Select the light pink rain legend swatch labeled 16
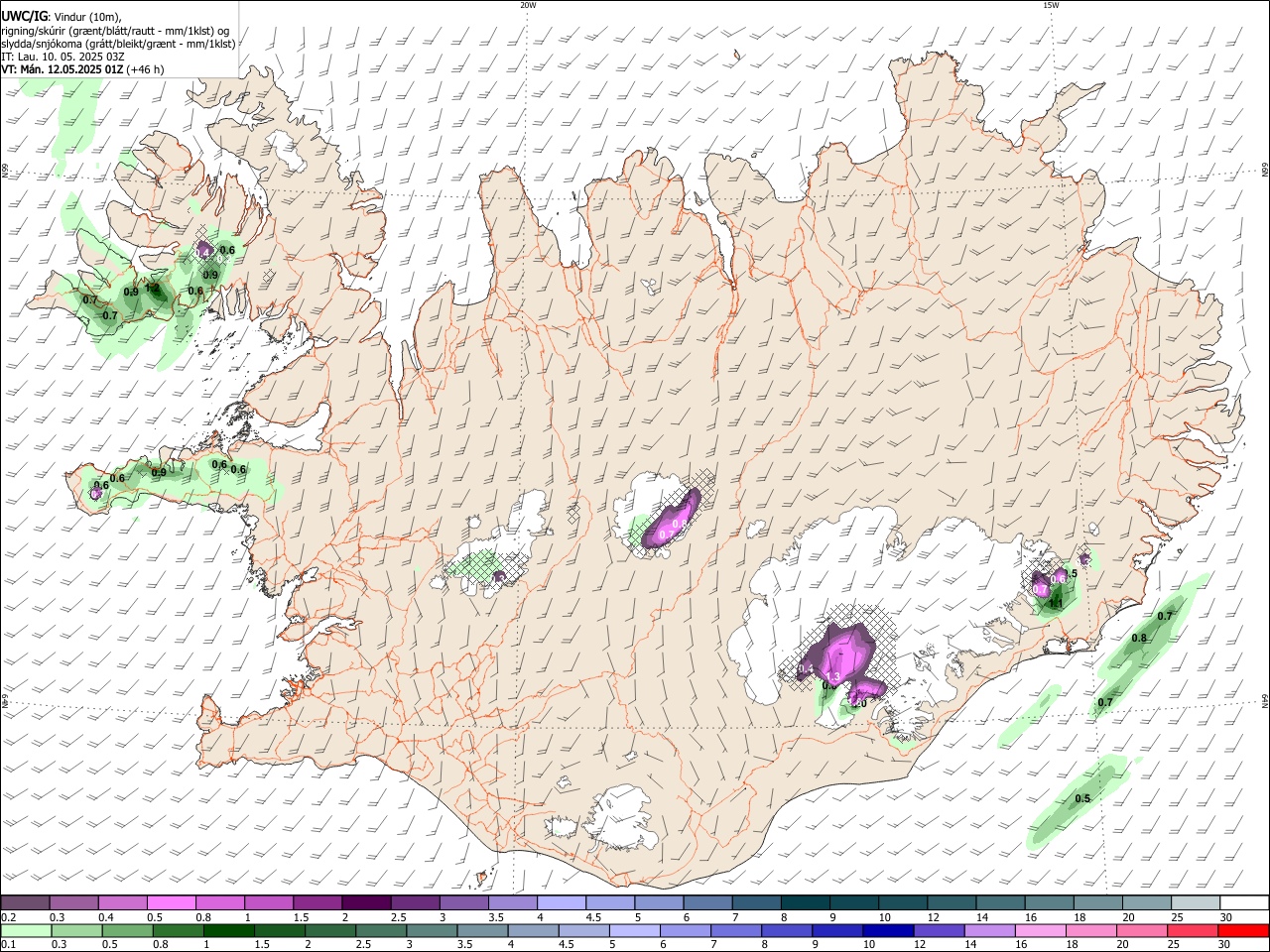The width and height of the screenshot is (1270, 952). pyautogui.click(x=1040, y=930)
